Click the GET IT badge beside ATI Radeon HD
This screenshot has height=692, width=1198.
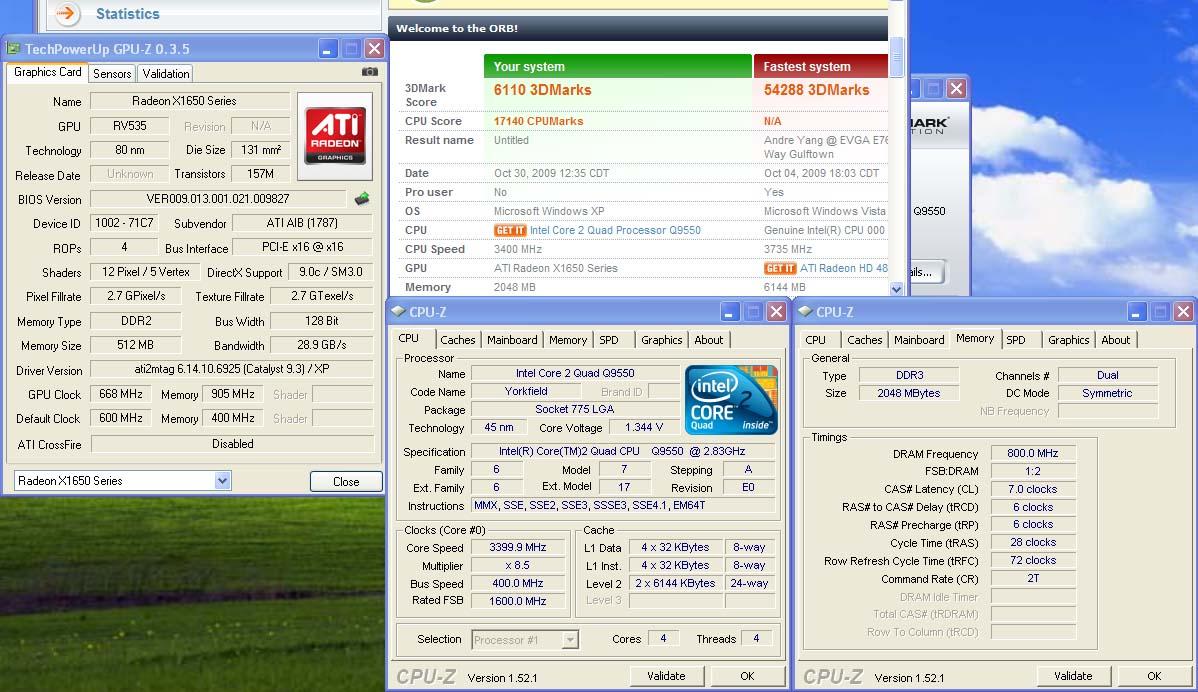coord(780,268)
